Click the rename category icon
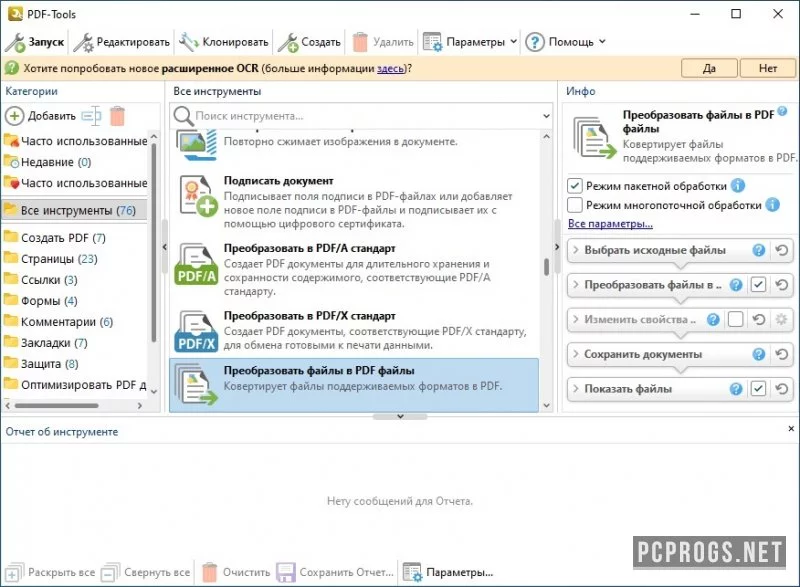 91,116
